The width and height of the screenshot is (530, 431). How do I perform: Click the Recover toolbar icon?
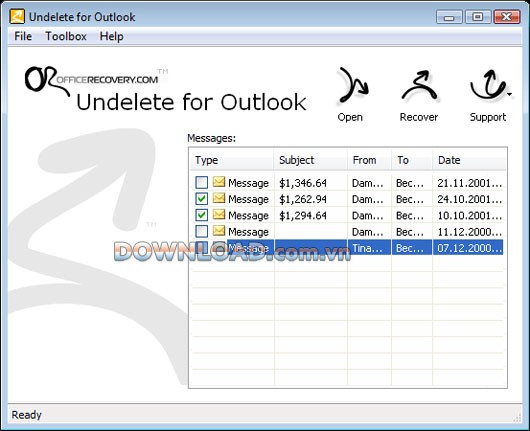point(419,86)
